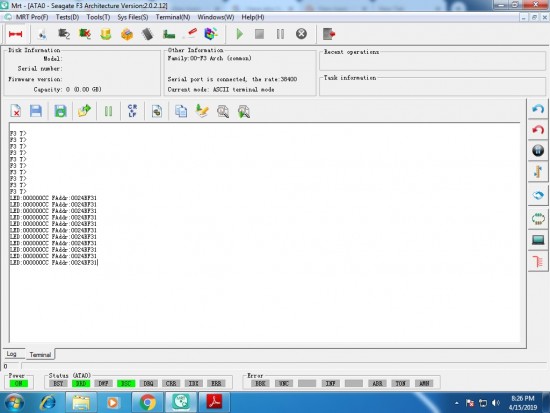The image size is (550, 413).
Task: Click the ABR error indicator
Action: tap(377, 384)
